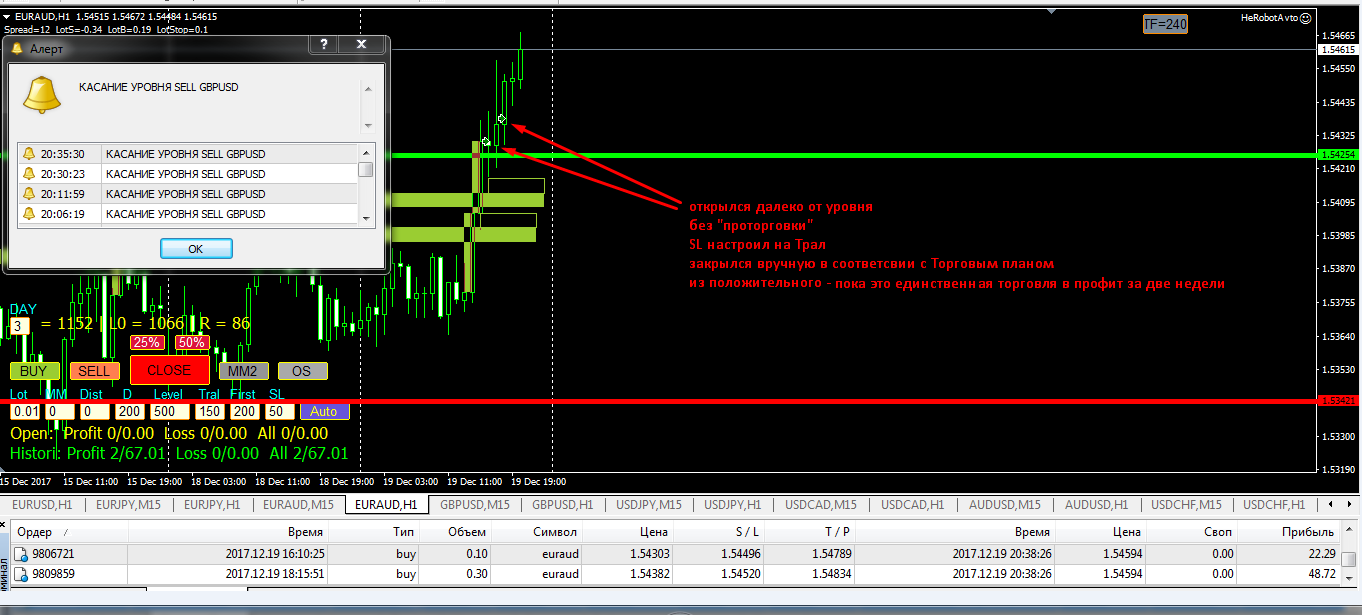This screenshot has width=1362, height=615.
Task: Click the red 1.53421 price level label
Action: (1338, 401)
